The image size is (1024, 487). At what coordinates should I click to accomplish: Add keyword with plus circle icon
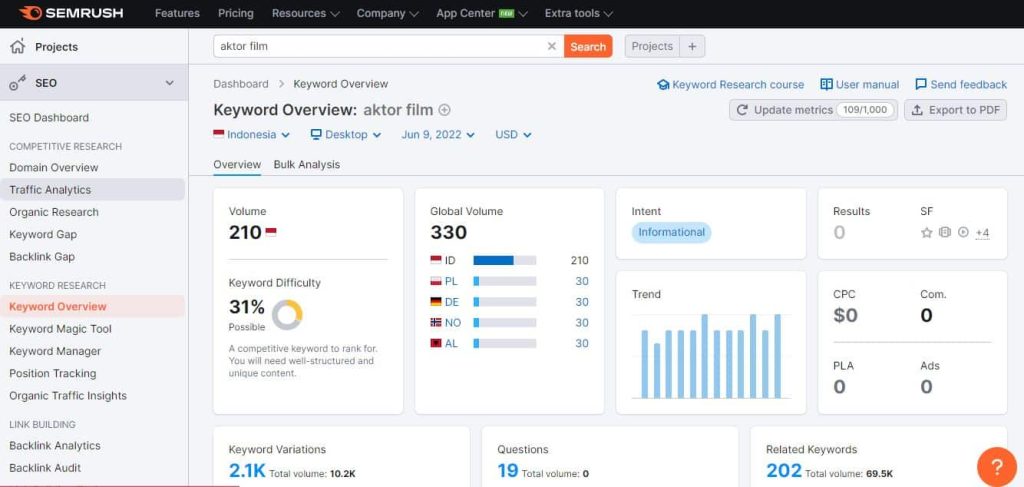pos(445,110)
